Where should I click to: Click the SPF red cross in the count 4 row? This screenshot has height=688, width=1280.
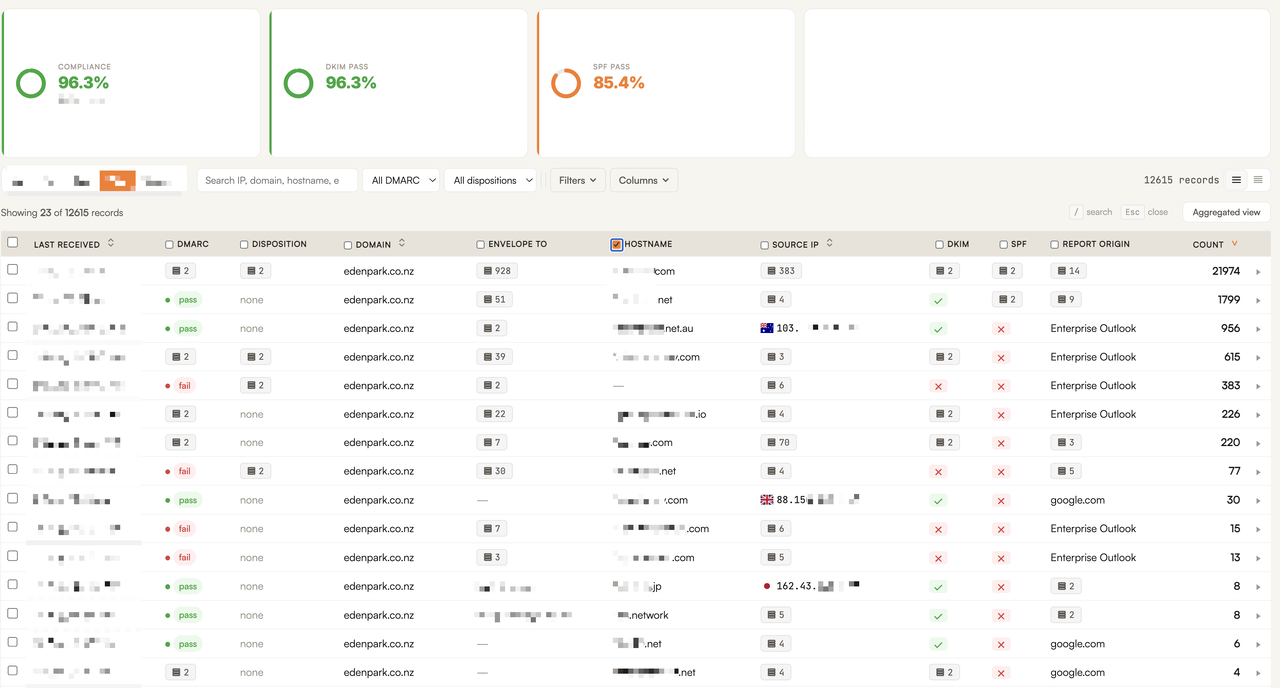point(1001,673)
